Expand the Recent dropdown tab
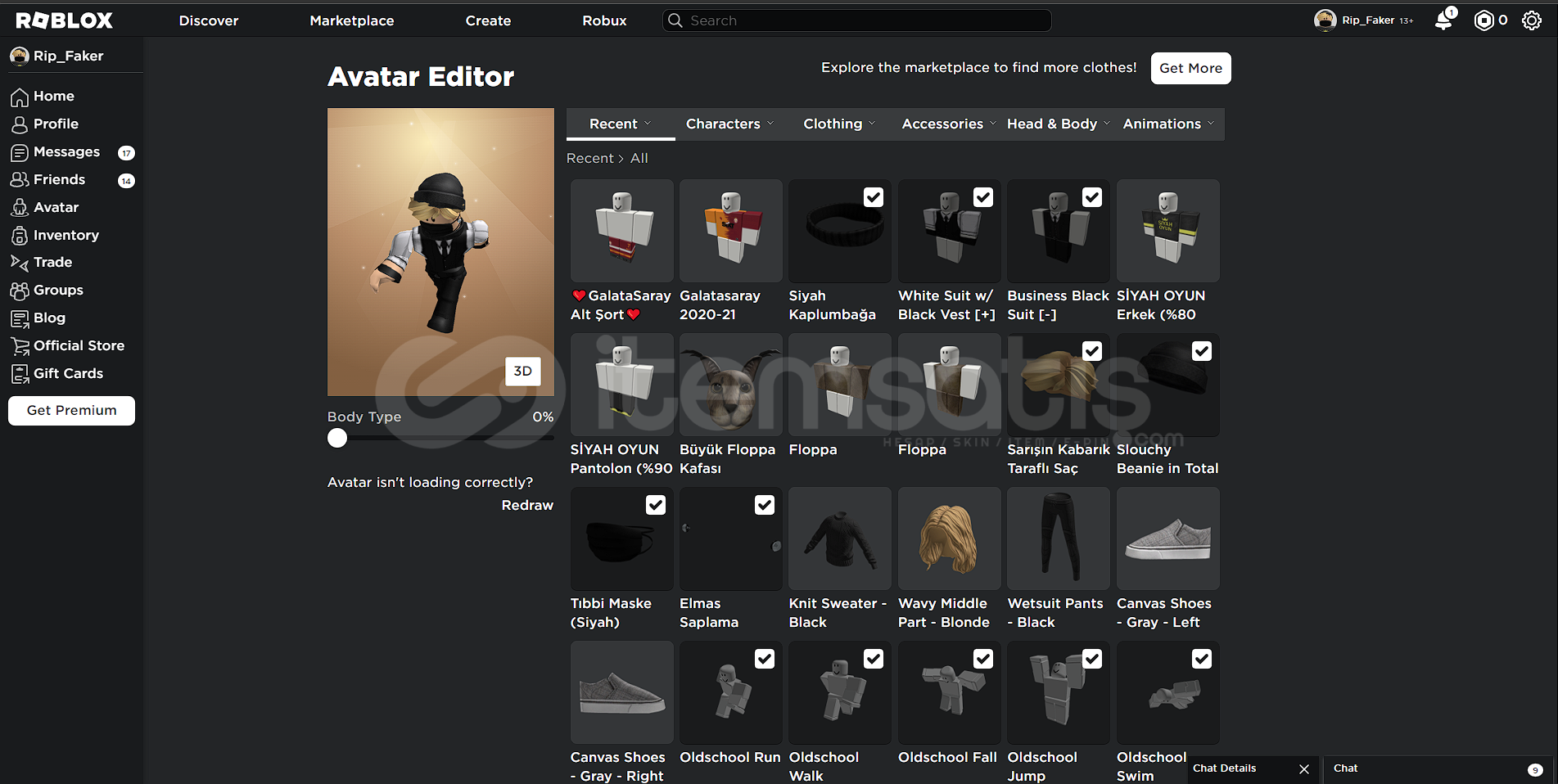 point(621,124)
